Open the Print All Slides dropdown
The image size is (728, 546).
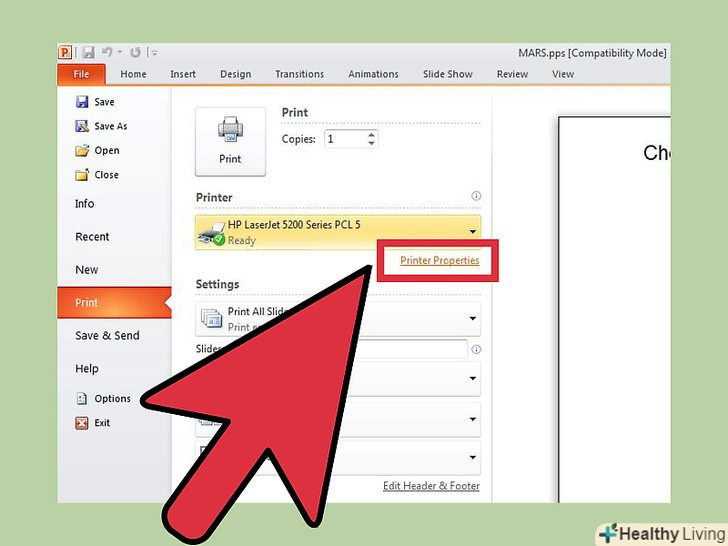click(338, 319)
